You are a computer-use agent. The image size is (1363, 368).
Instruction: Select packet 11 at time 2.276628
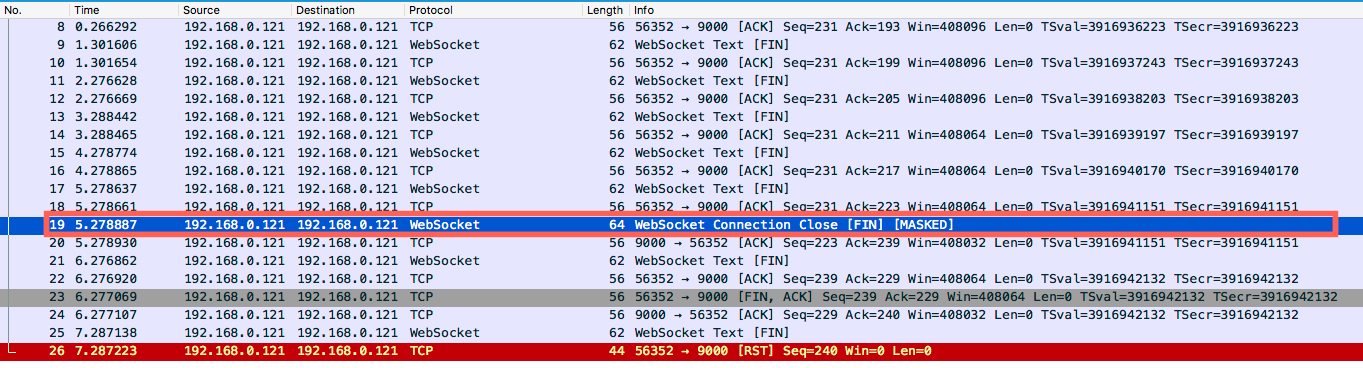coord(681,80)
